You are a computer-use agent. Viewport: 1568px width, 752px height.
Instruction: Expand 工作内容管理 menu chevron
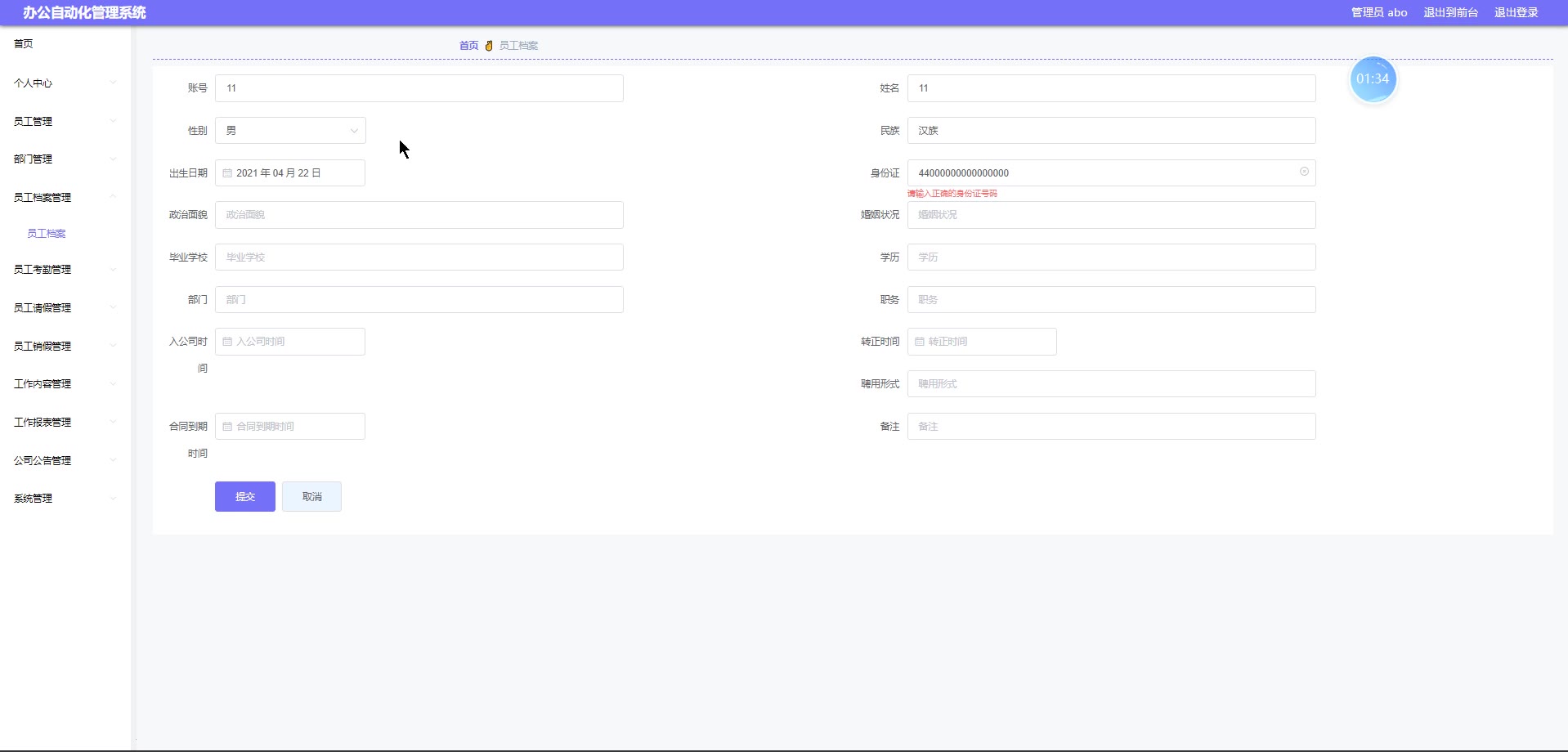[113, 383]
